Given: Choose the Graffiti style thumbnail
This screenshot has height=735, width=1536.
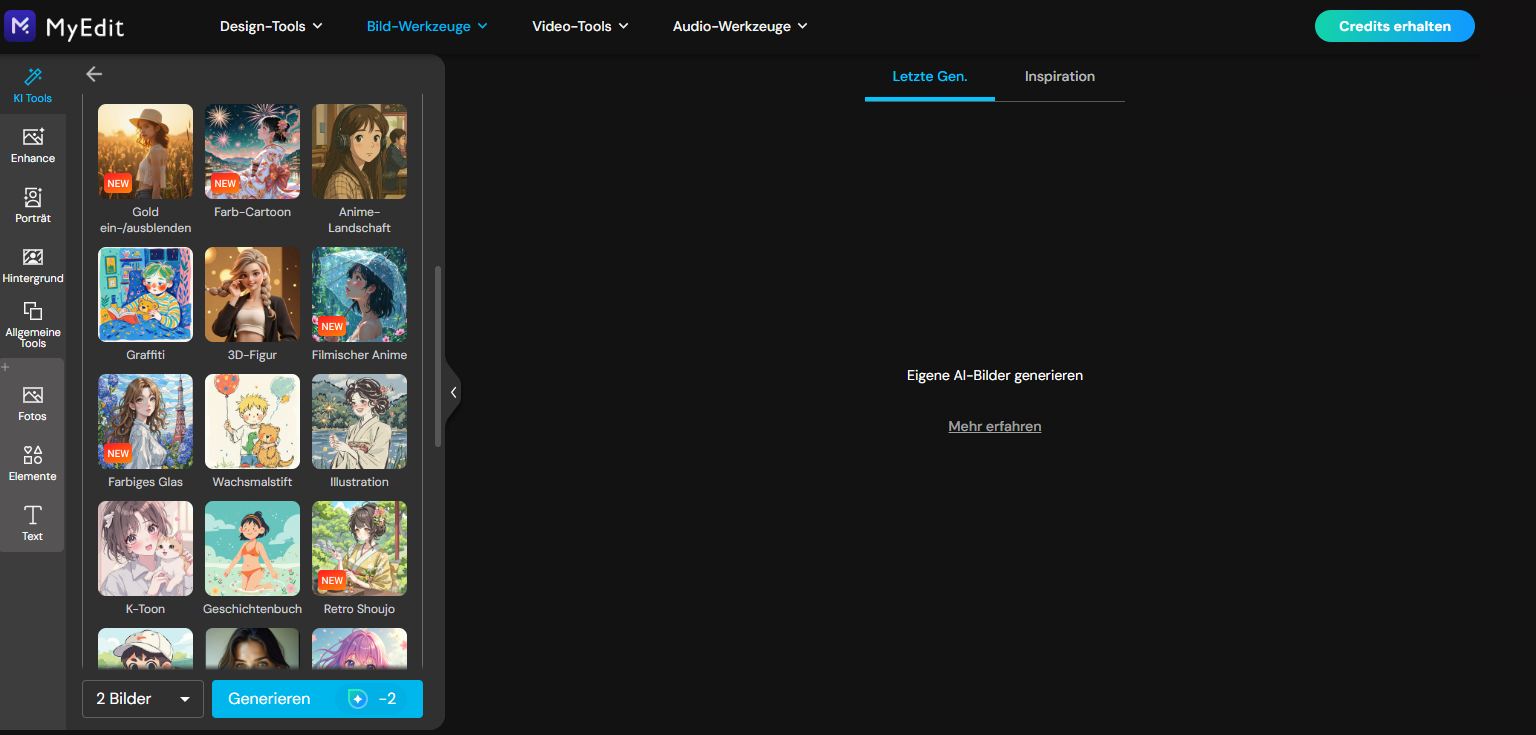Looking at the screenshot, I should 145,294.
